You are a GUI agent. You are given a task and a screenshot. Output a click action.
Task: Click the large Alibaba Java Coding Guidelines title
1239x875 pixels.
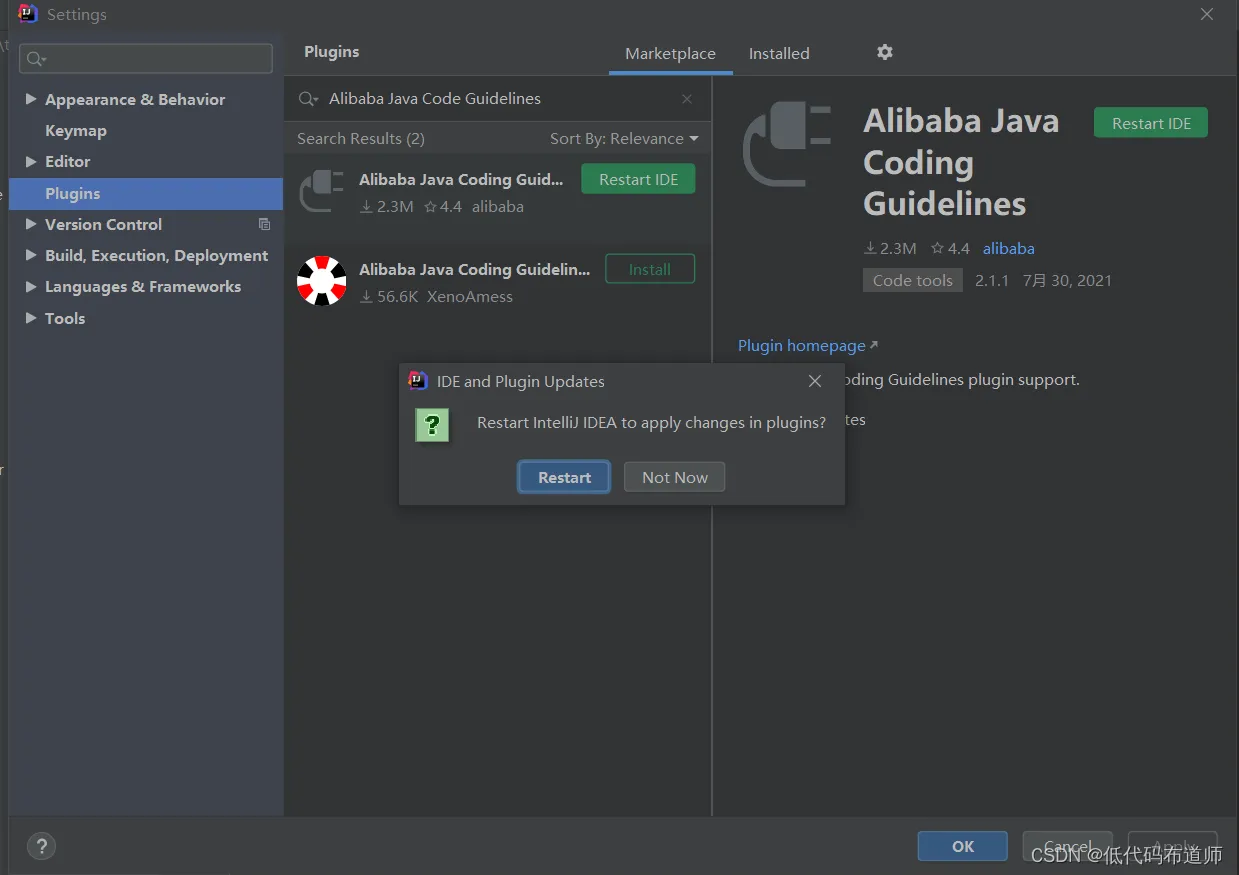pyautogui.click(x=961, y=162)
